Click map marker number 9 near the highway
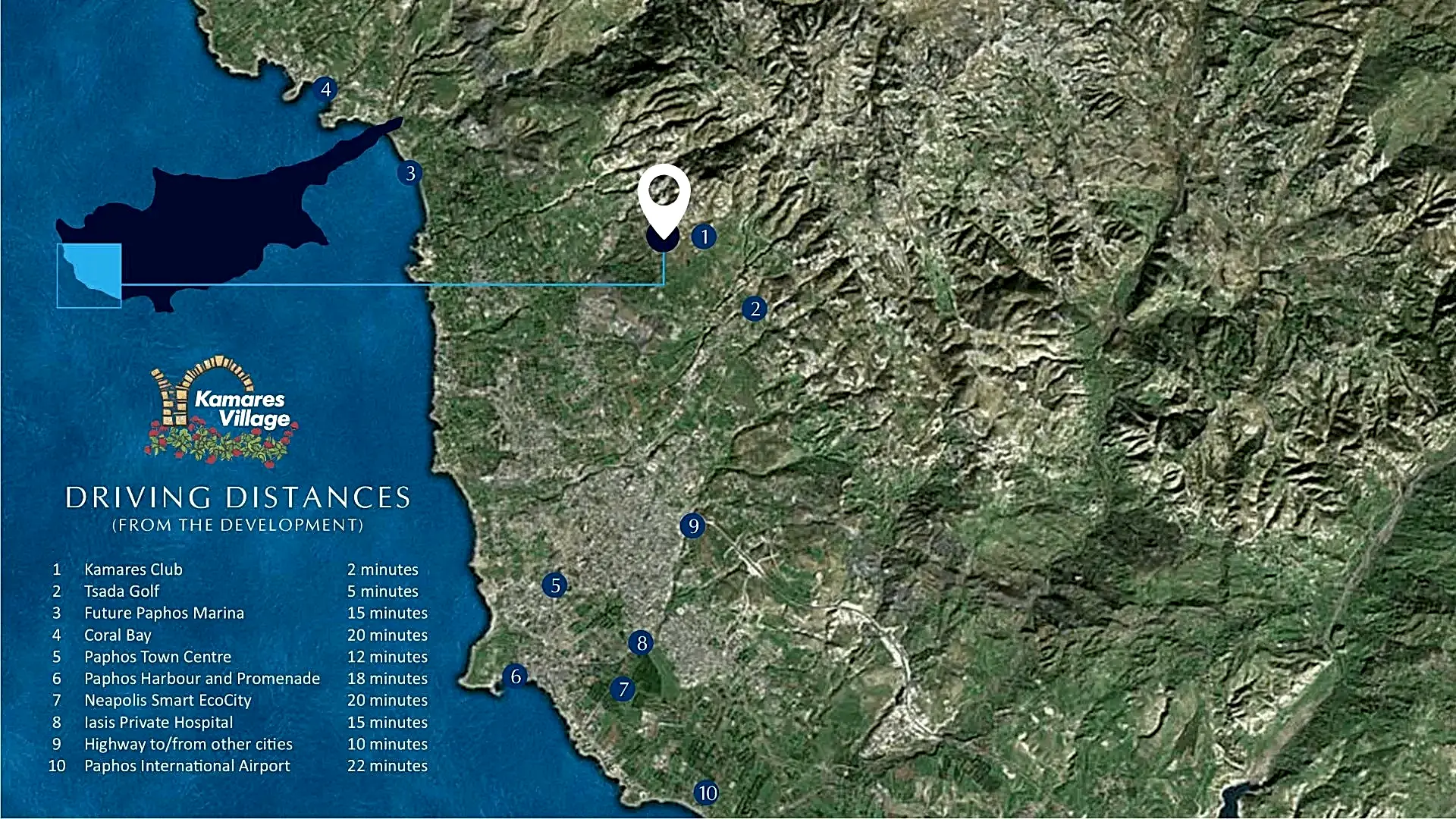 (692, 526)
